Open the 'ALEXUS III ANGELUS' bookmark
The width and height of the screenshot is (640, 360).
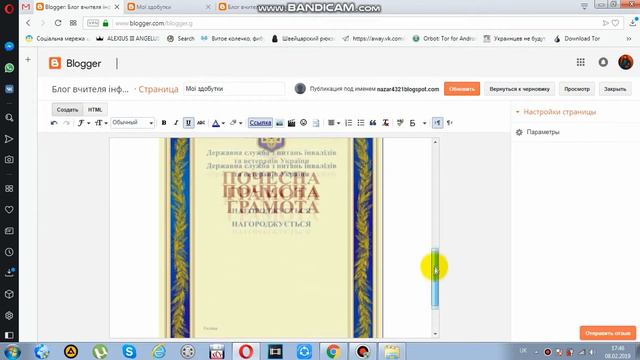pyautogui.click(x=127, y=38)
